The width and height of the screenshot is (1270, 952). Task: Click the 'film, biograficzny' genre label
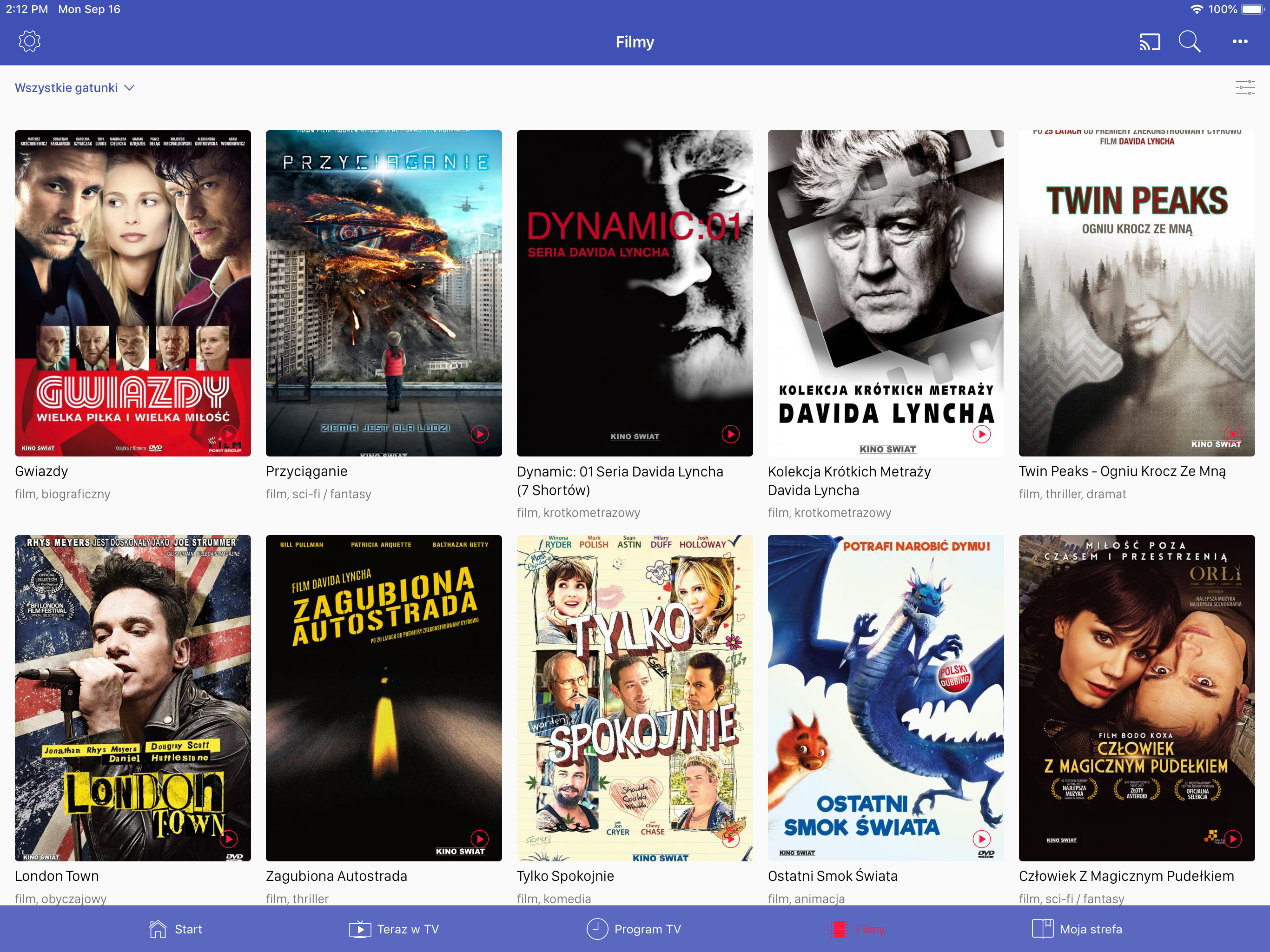coord(63,494)
